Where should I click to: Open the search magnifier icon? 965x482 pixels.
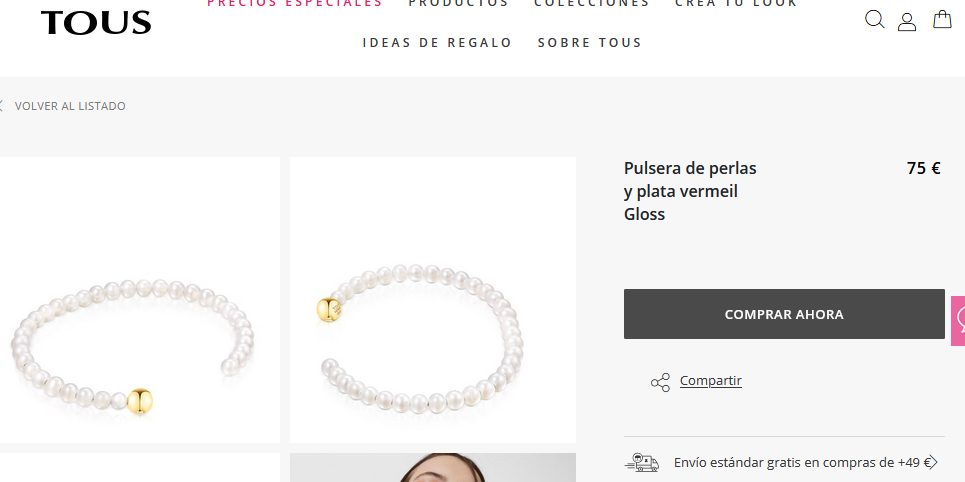875,20
